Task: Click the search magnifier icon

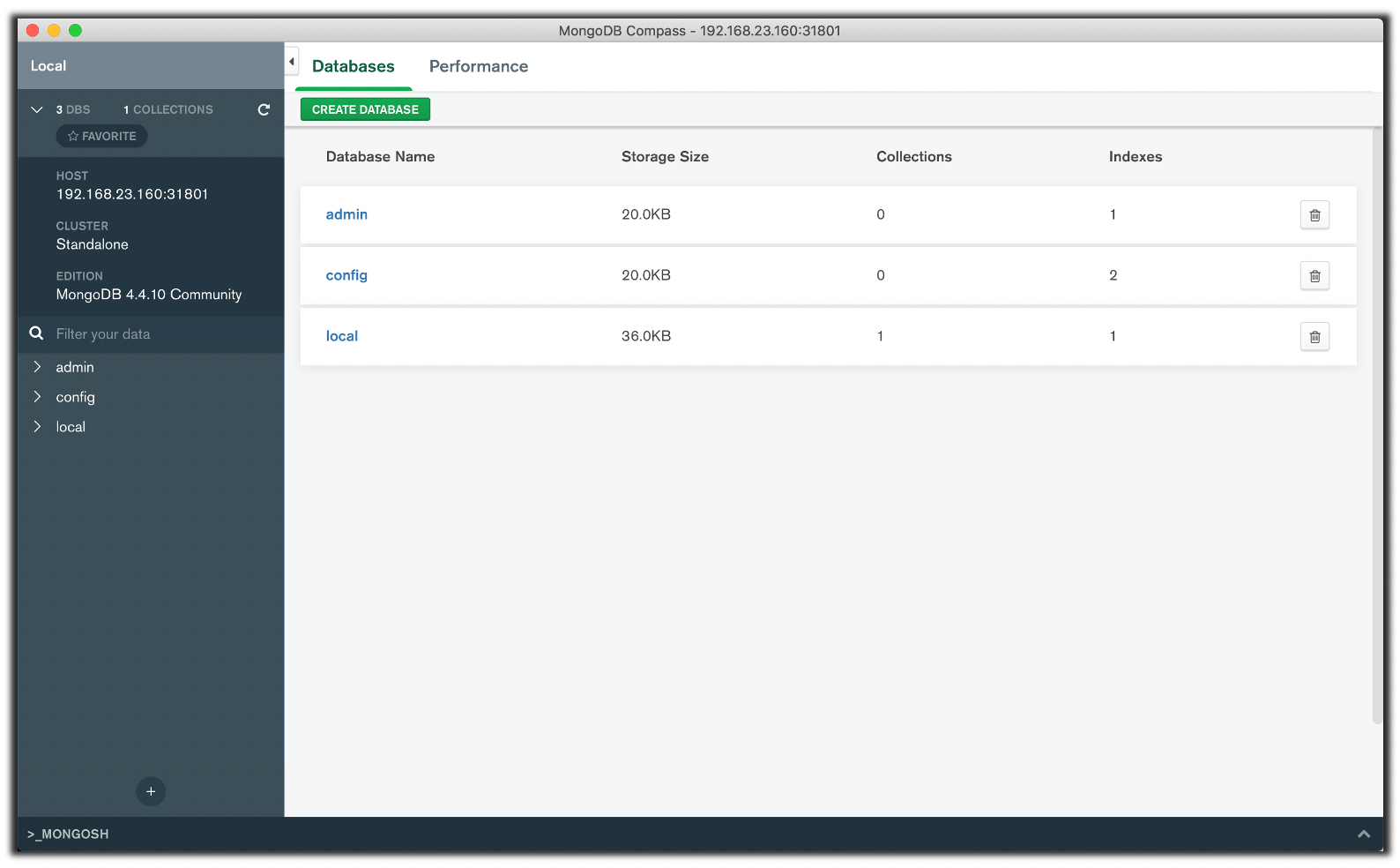Action: (x=36, y=333)
